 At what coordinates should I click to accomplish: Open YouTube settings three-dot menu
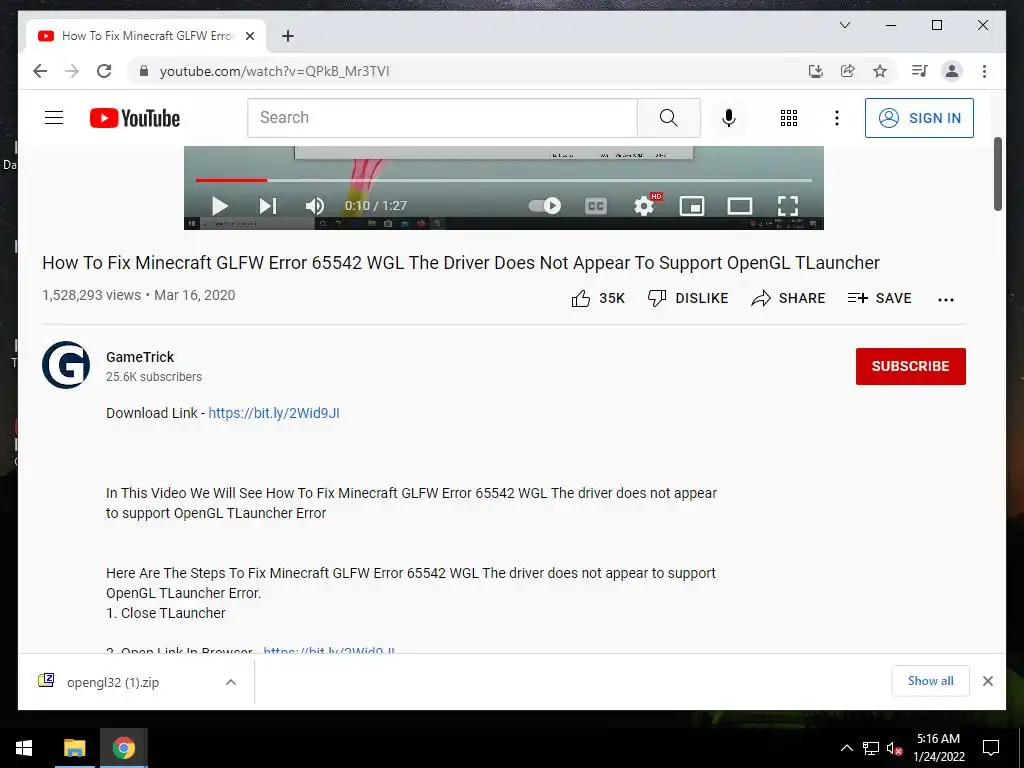tap(837, 118)
